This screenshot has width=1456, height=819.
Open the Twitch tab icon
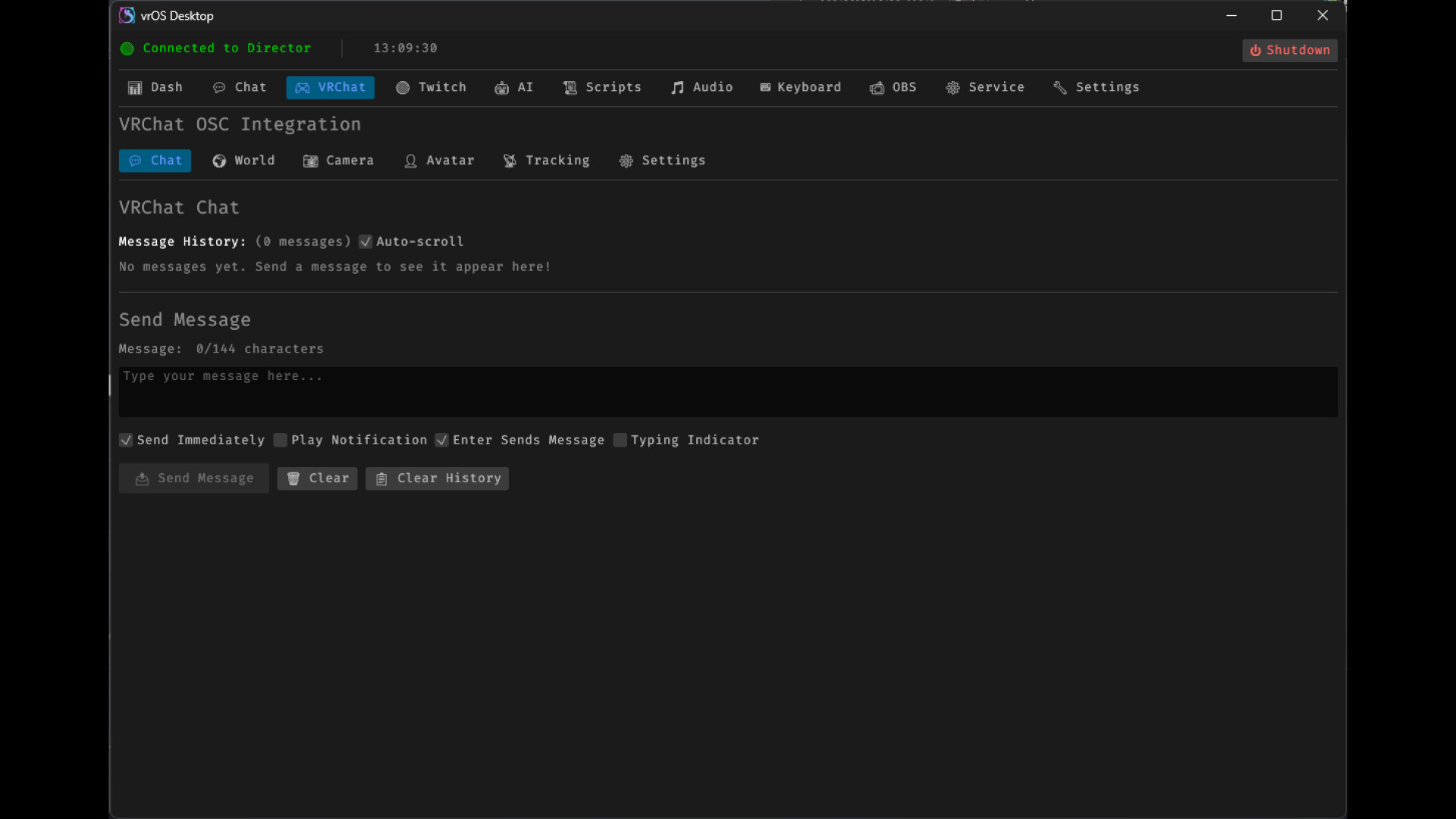click(x=403, y=88)
